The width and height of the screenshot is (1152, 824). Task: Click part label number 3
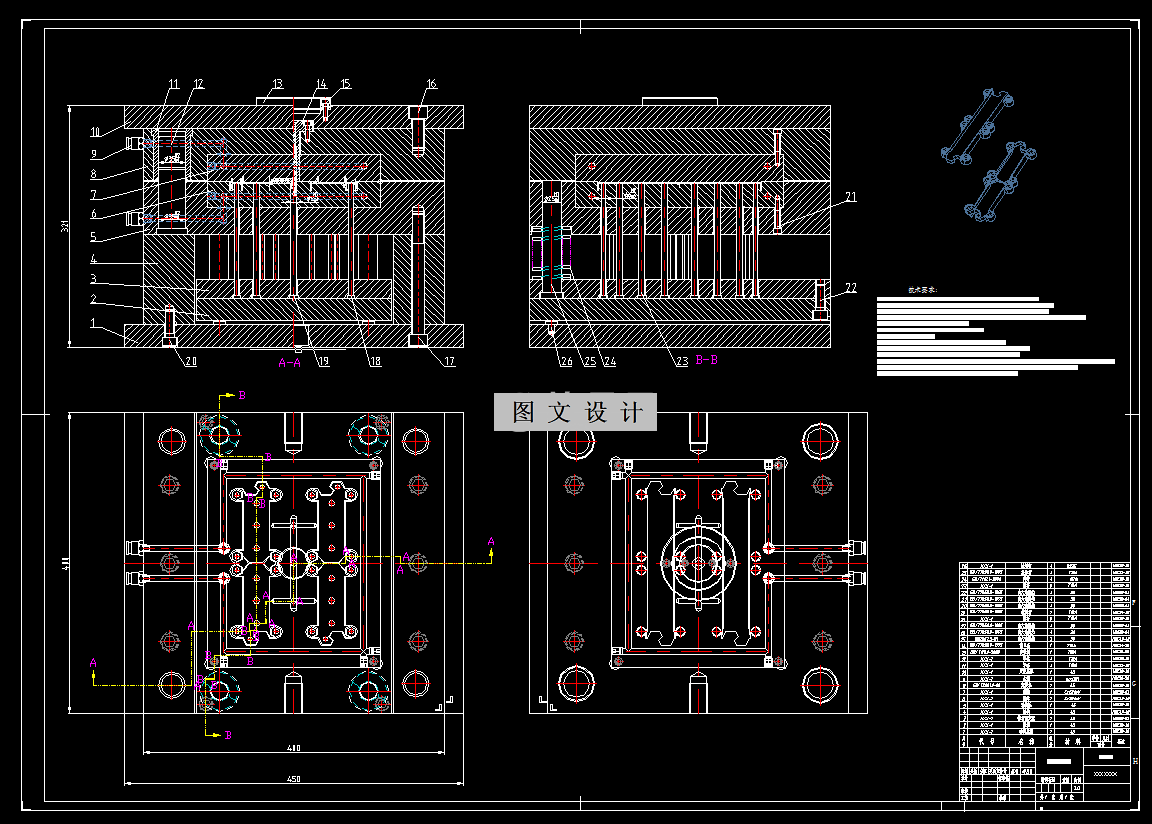(93, 278)
